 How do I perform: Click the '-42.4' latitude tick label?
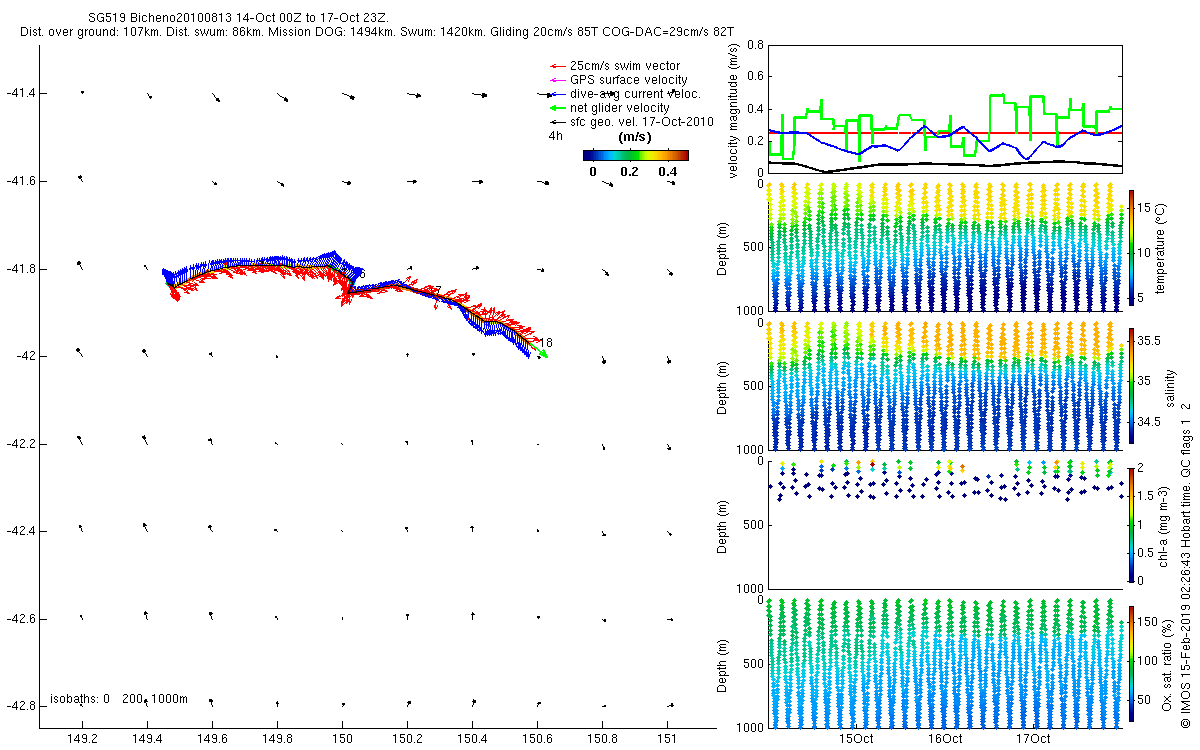point(20,531)
